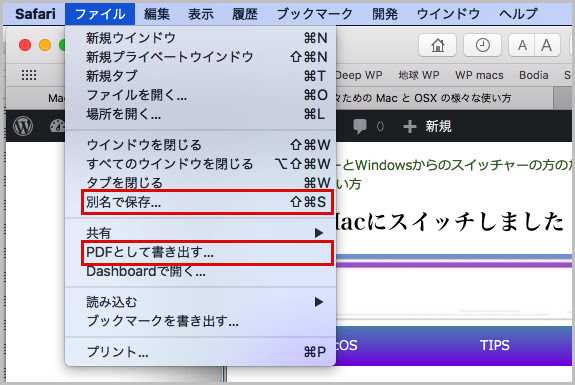Image resolution: width=575 pixels, height=385 pixels.
Task: Switch to the Mac と OSX の様々な使い方 tab
Action: 444,98
